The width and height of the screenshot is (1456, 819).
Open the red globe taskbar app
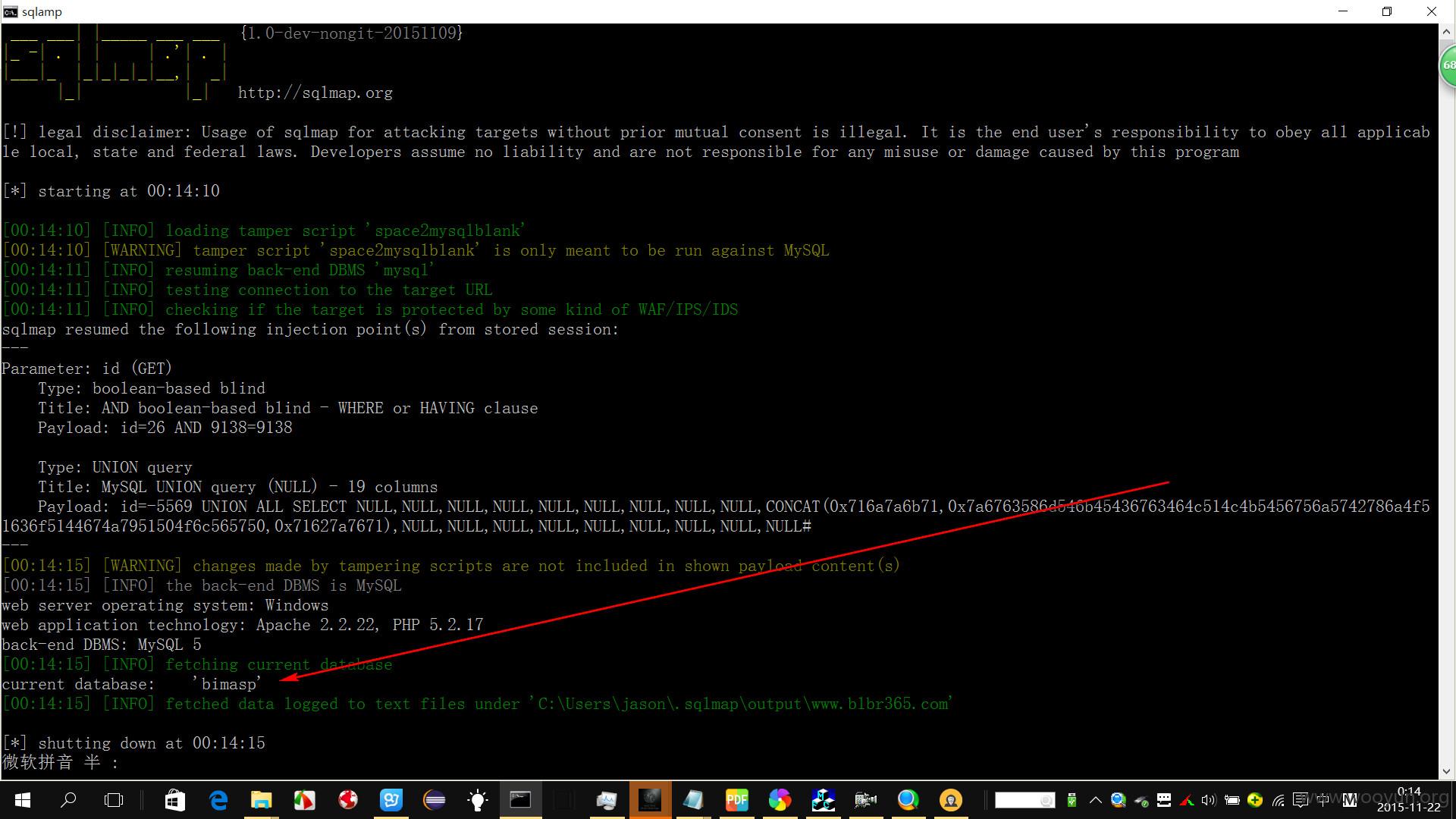point(348,800)
